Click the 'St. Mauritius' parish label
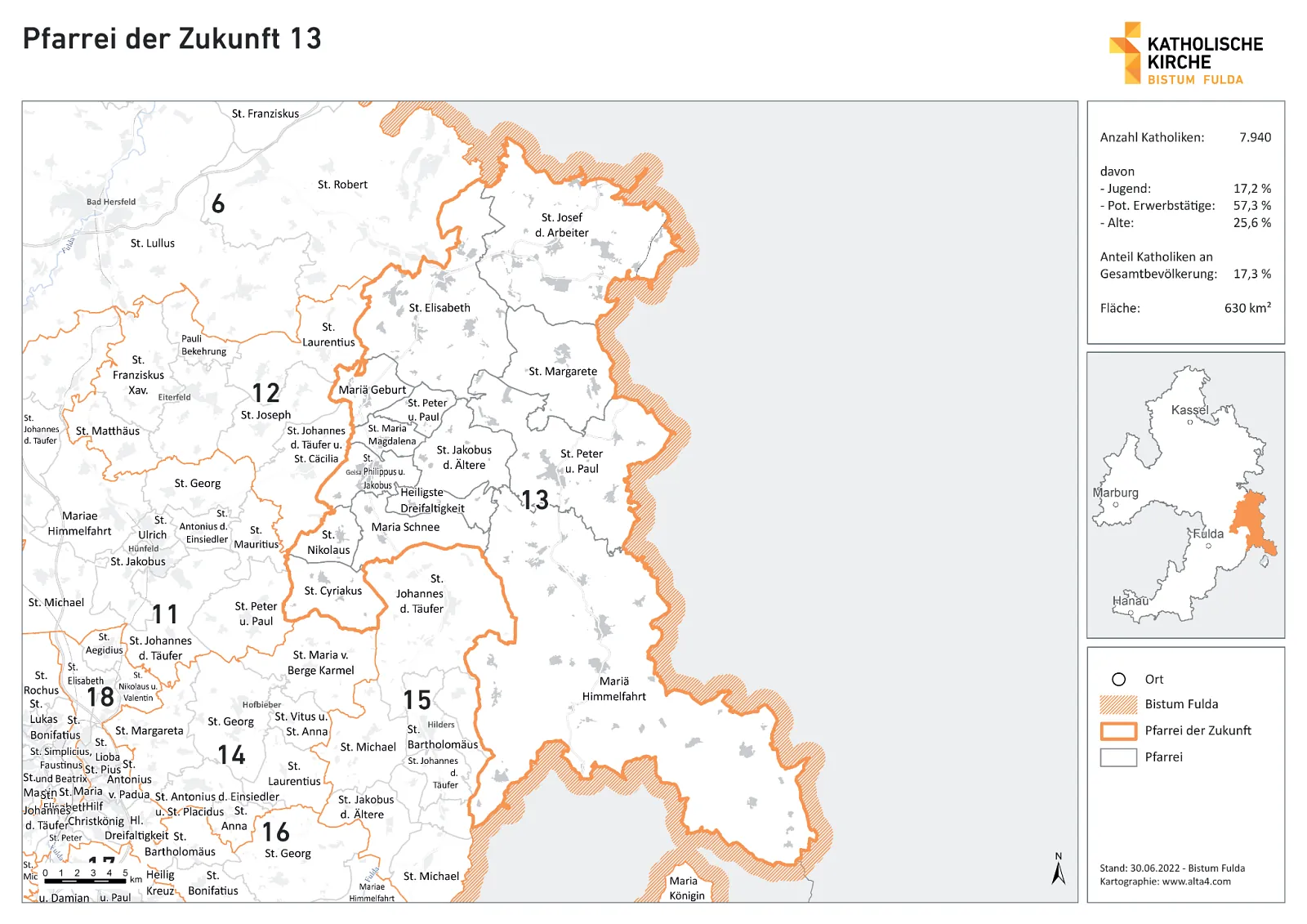1307x924 pixels. [256, 538]
